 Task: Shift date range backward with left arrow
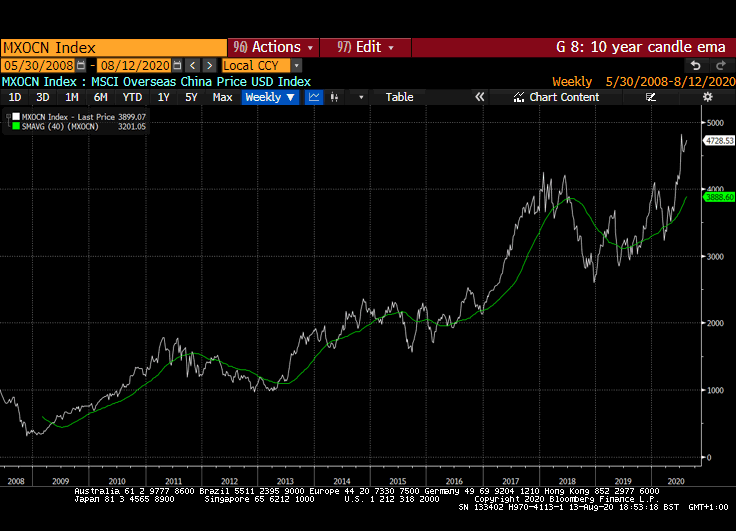(192, 65)
